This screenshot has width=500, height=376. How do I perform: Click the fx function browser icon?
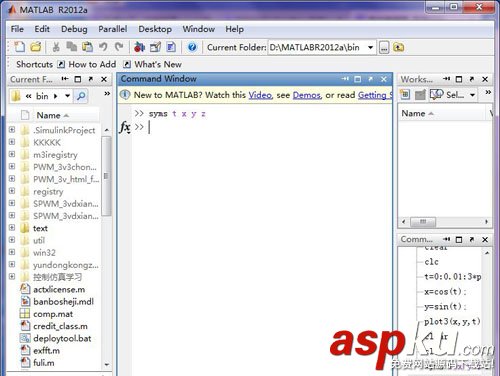(125, 127)
